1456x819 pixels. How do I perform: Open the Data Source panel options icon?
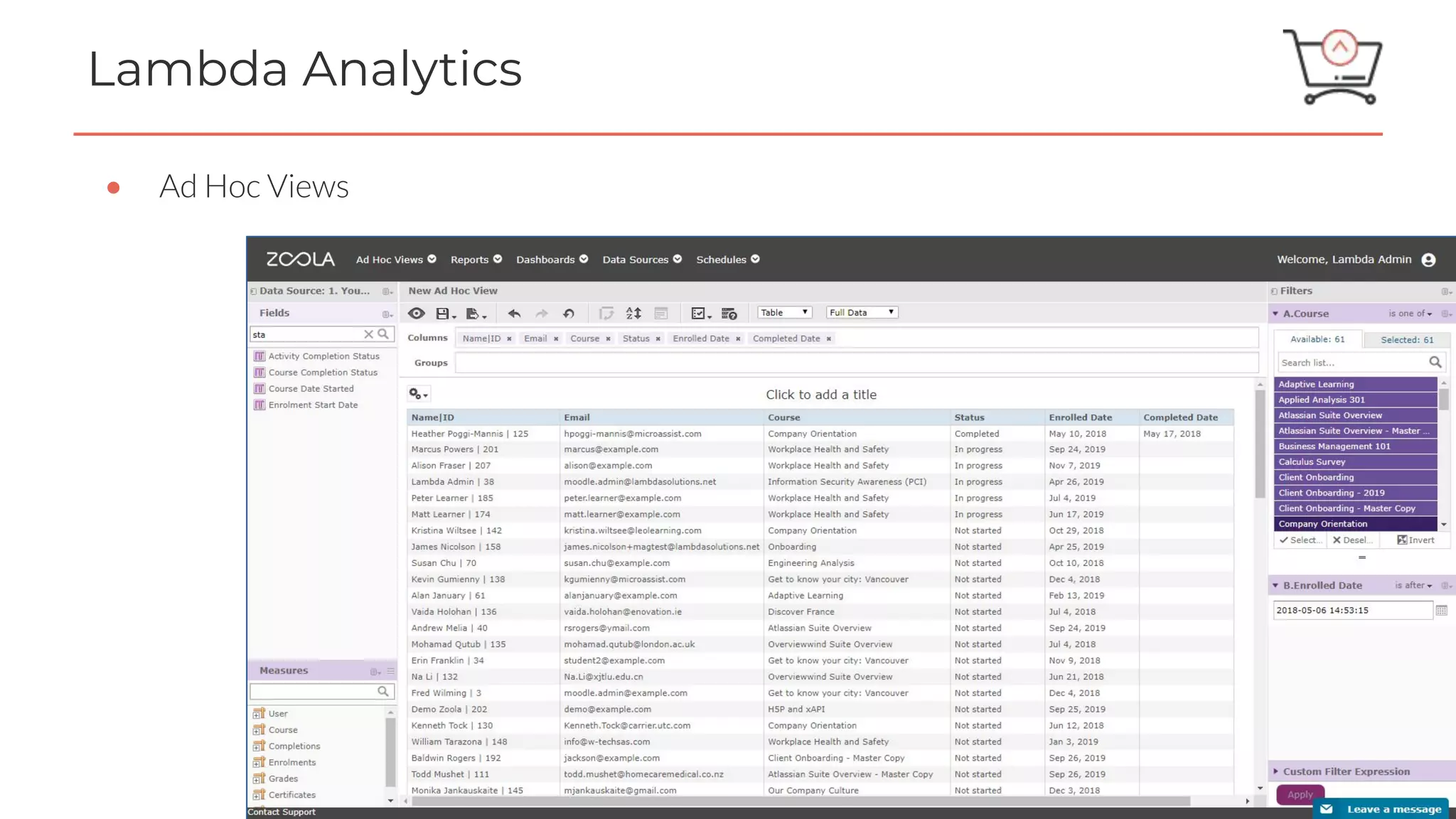coord(387,291)
